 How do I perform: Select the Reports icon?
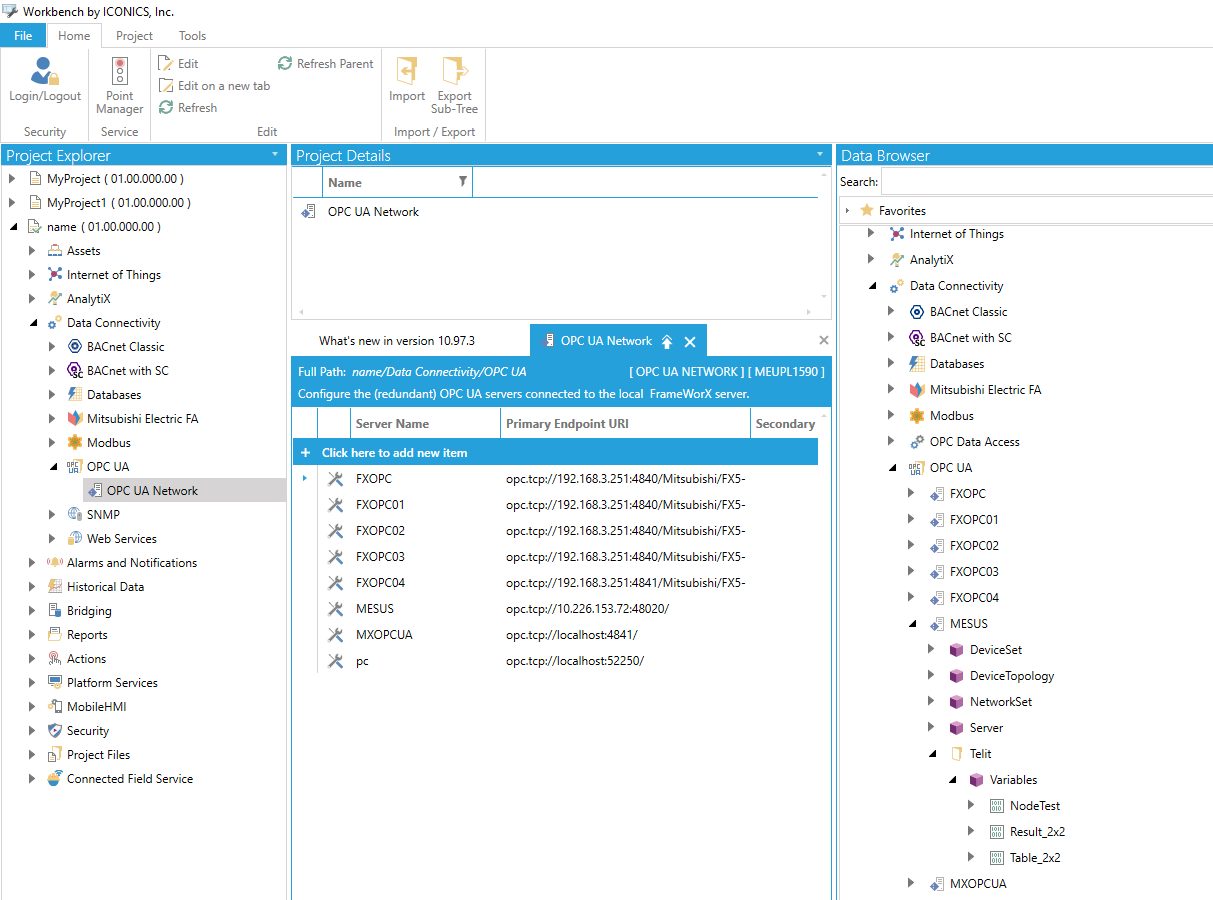(x=55, y=635)
